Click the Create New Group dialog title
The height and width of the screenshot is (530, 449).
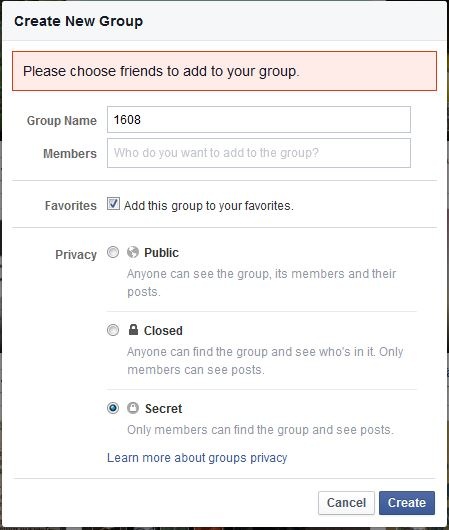[x=78, y=21]
